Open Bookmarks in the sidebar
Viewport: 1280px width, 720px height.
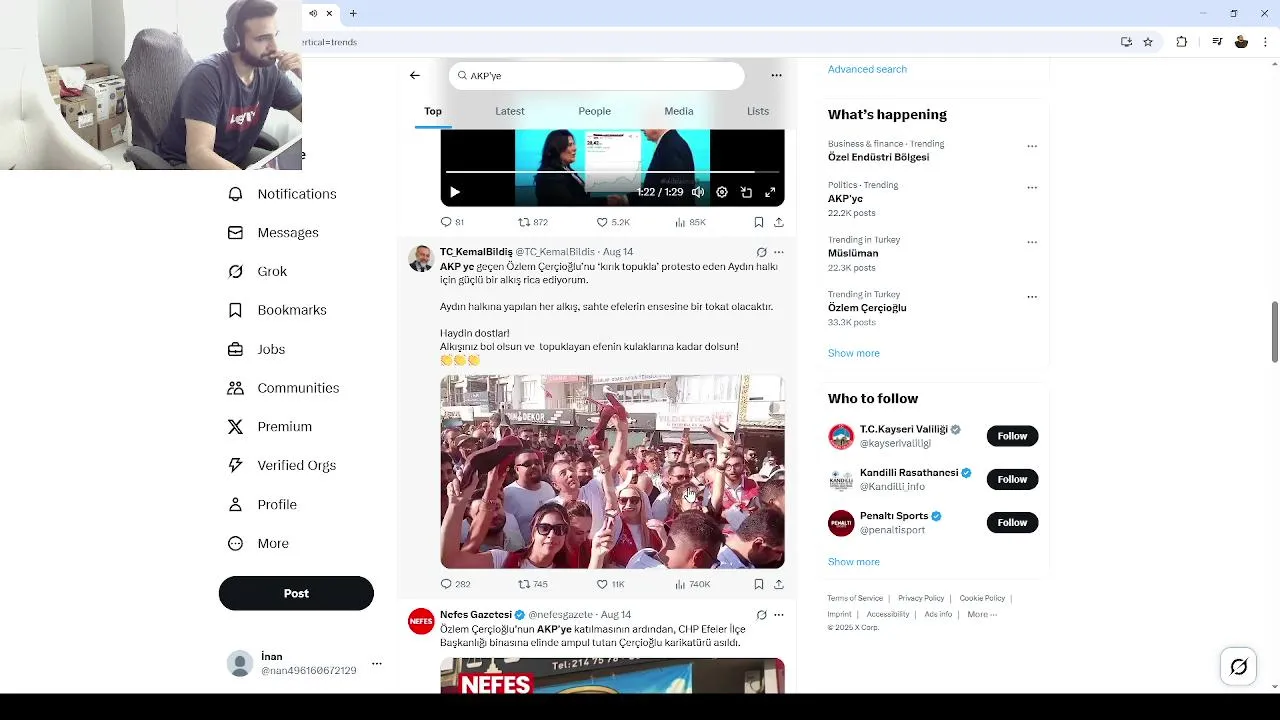click(x=278, y=310)
